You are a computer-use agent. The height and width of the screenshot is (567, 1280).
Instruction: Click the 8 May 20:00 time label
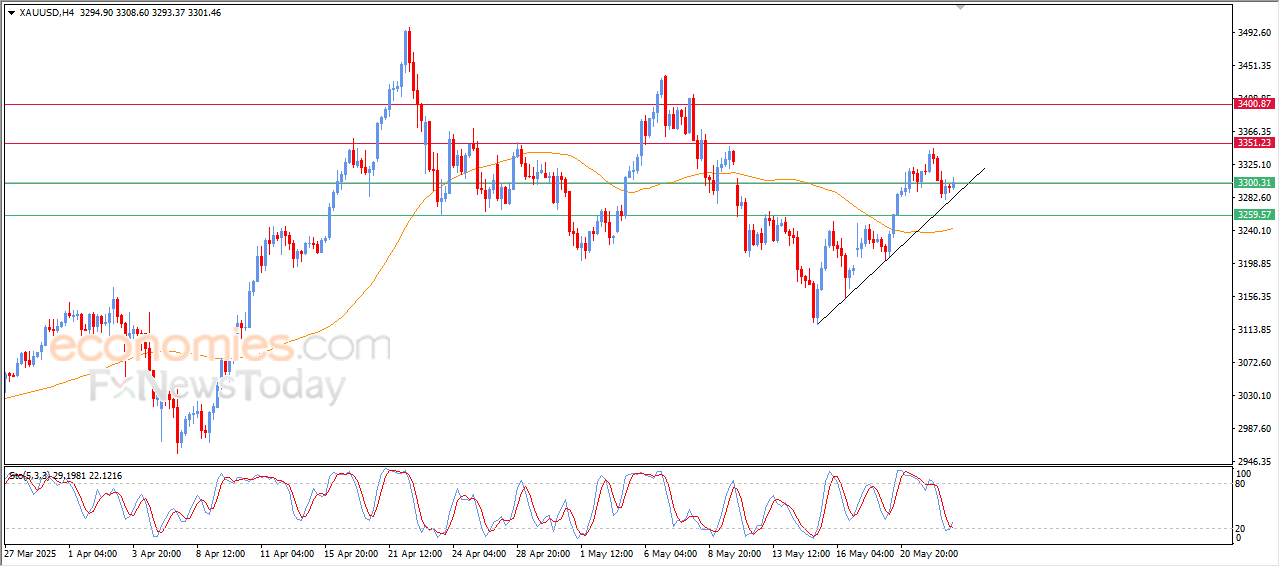click(x=734, y=553)
